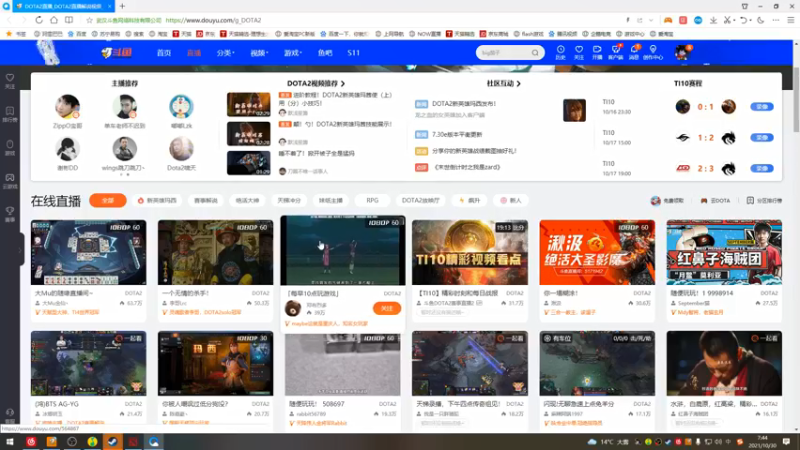This screenshot has width=800, height=450.
Task: Click the search magnifier icon
Action: 535,53
